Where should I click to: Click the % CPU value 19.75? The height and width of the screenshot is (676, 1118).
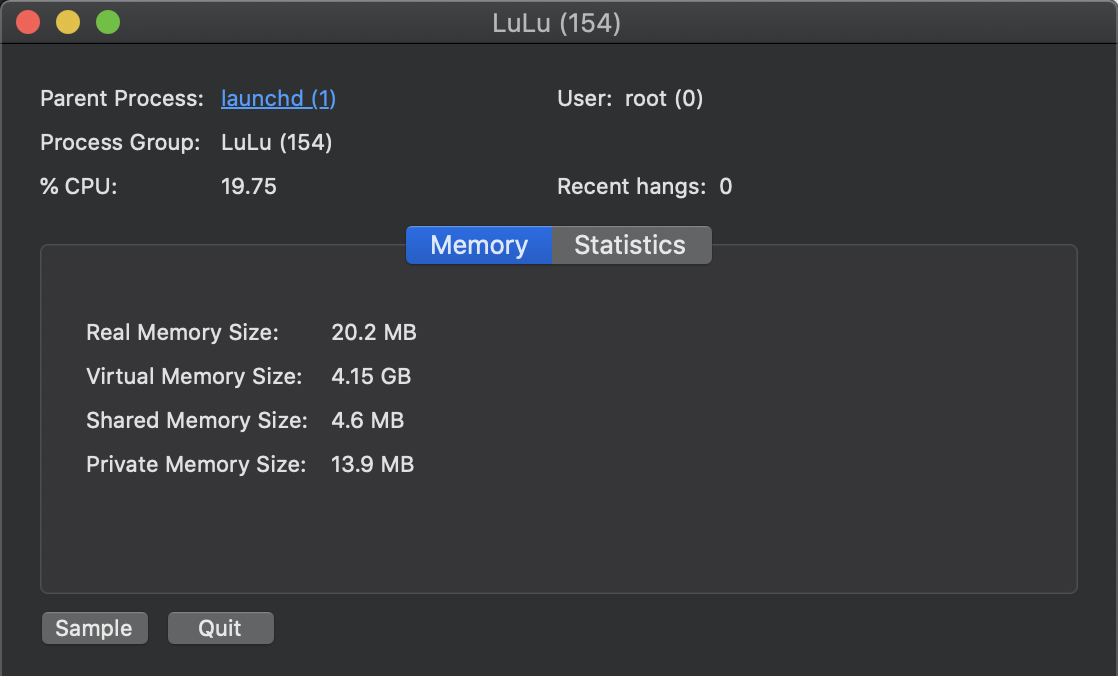coord(249,186)
